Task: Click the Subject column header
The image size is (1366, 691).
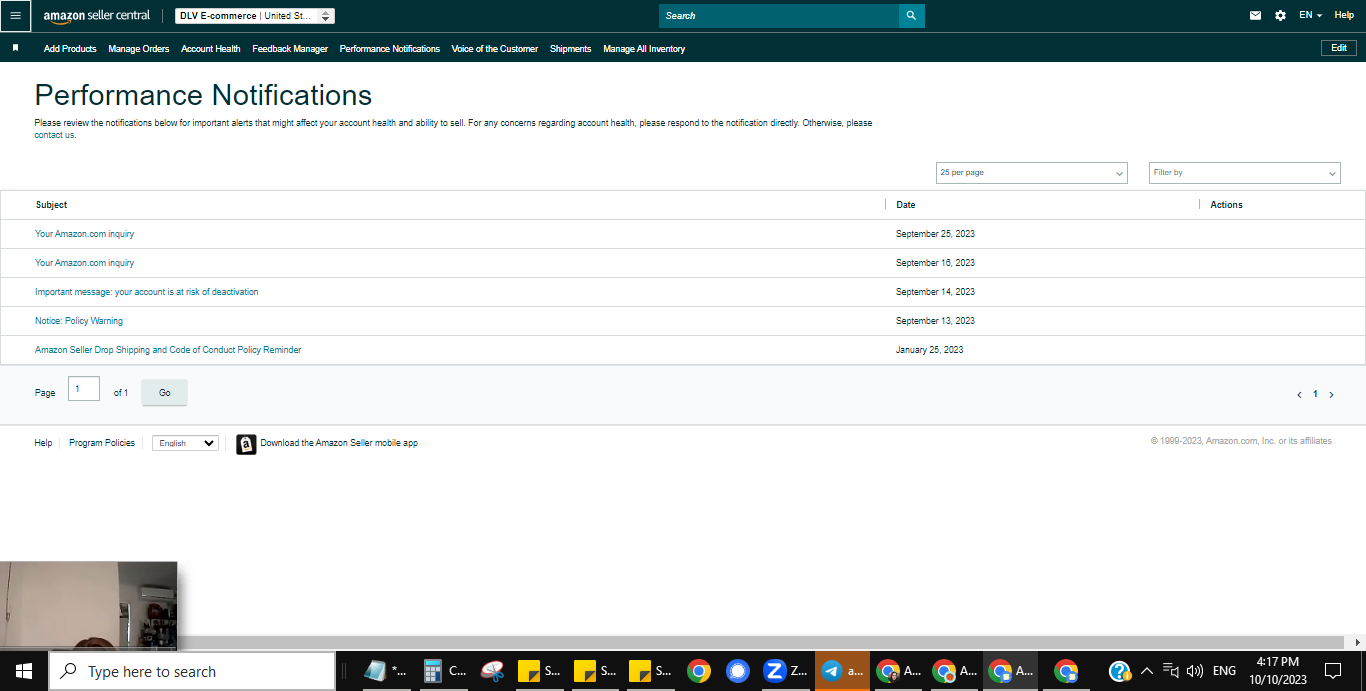Action: [x=51, y=205]
